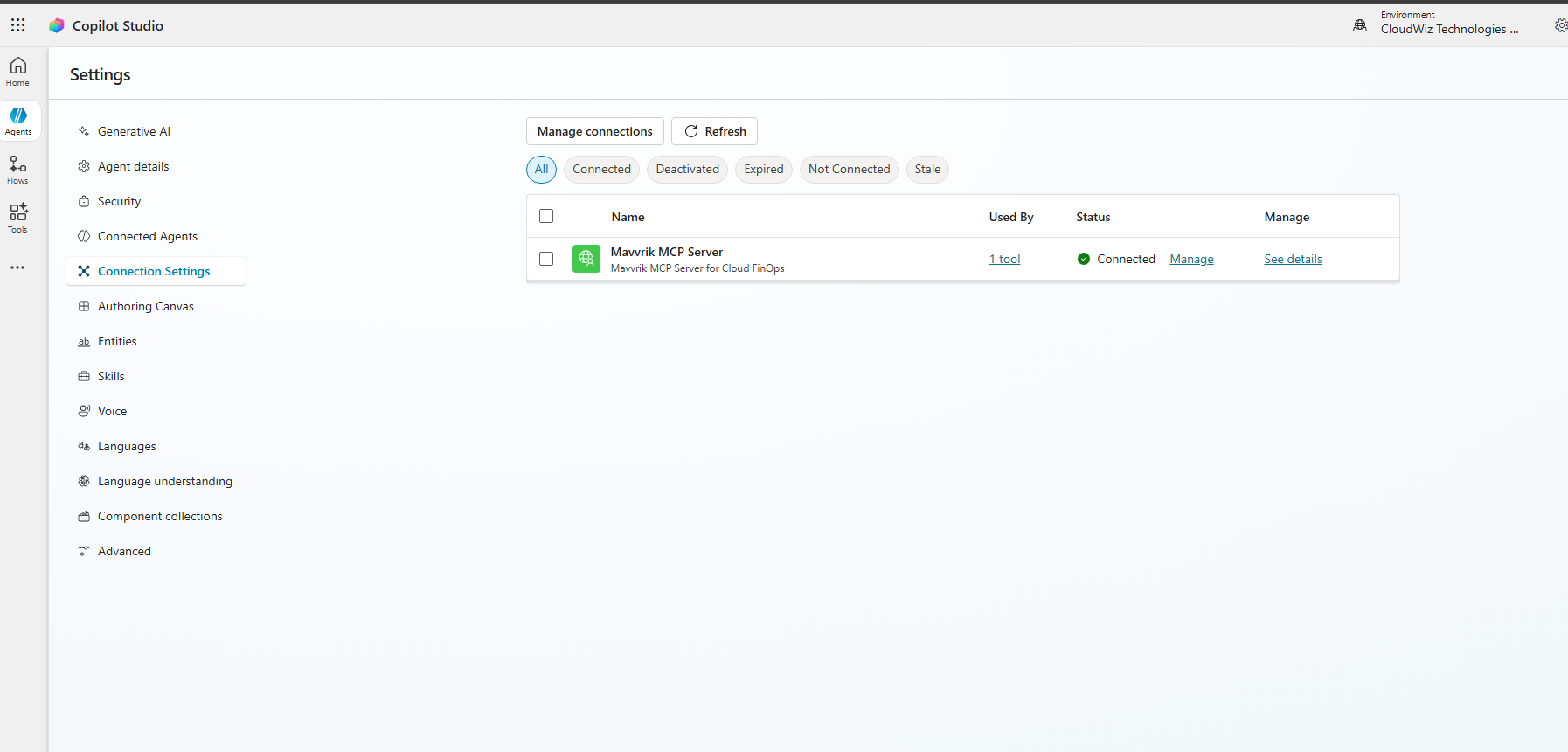Screen dimensions: 1568x752
Task: Select the All filter chip
Action: pyautogui.click(x=541, y=170)
